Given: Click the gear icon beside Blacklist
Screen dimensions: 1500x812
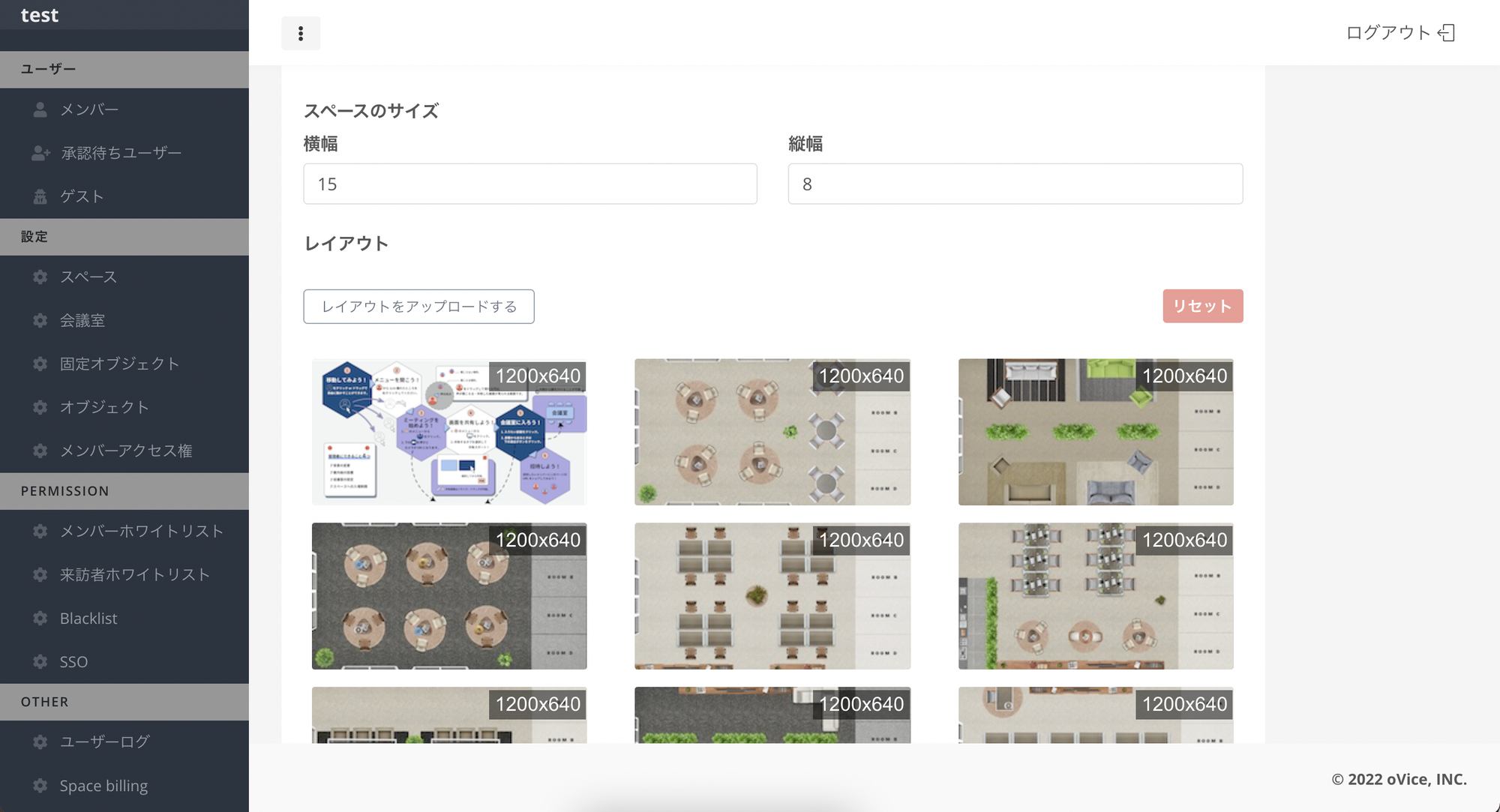Looking at the screenshot, I should pyautogui.click(x=40, y=619).
